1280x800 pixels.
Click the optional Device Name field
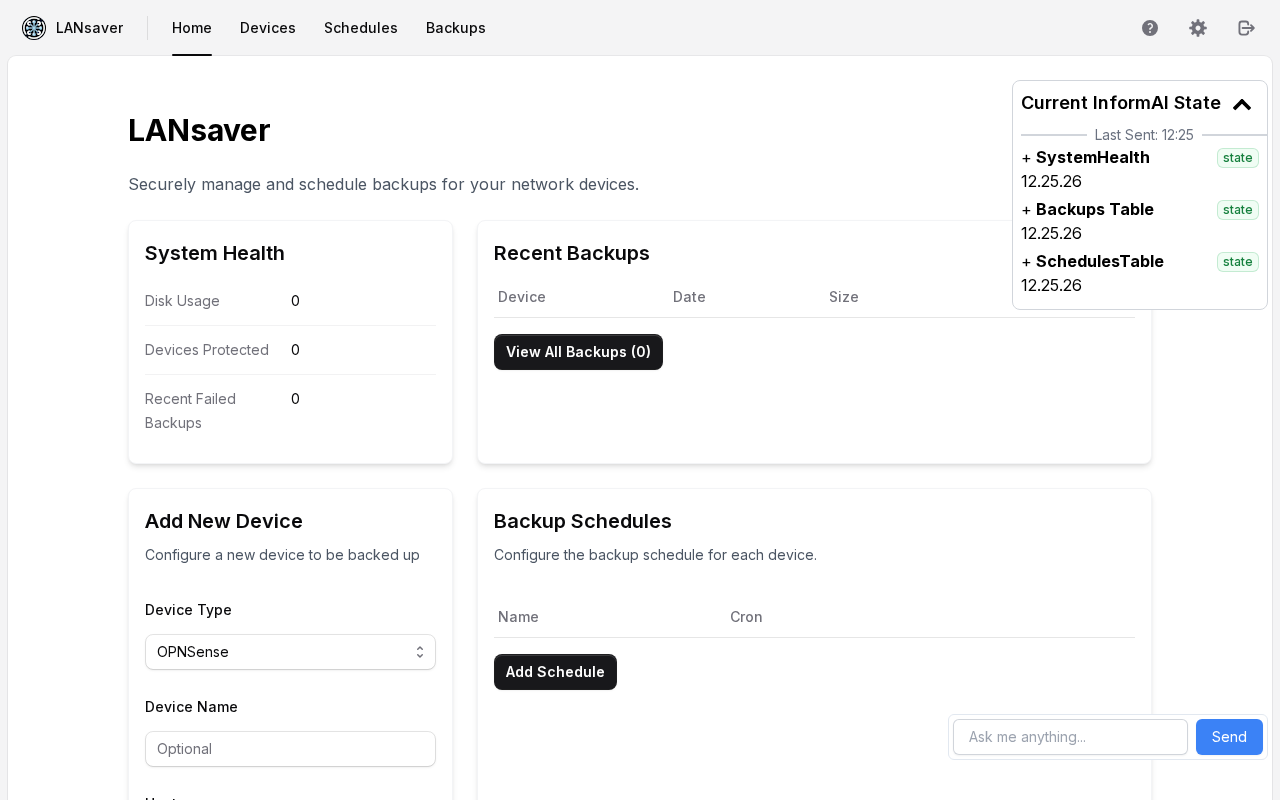coord(290,749)
